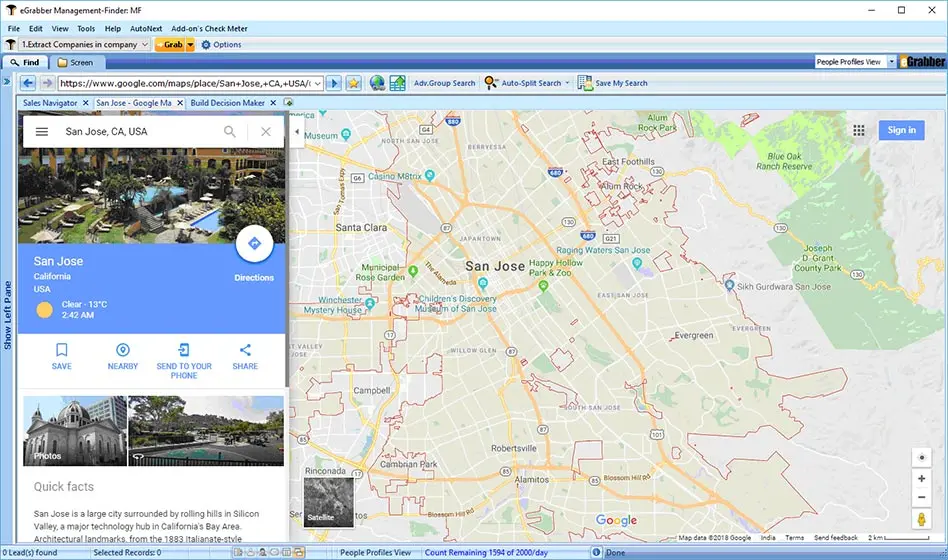Switch to Satellite view thumbnail
948x560 pixels.
328,501
